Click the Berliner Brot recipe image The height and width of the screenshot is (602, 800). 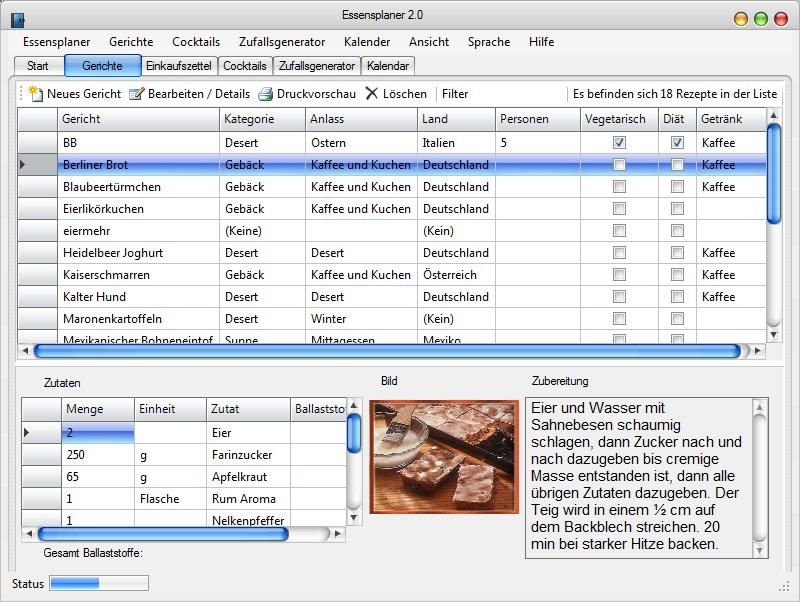444,457
